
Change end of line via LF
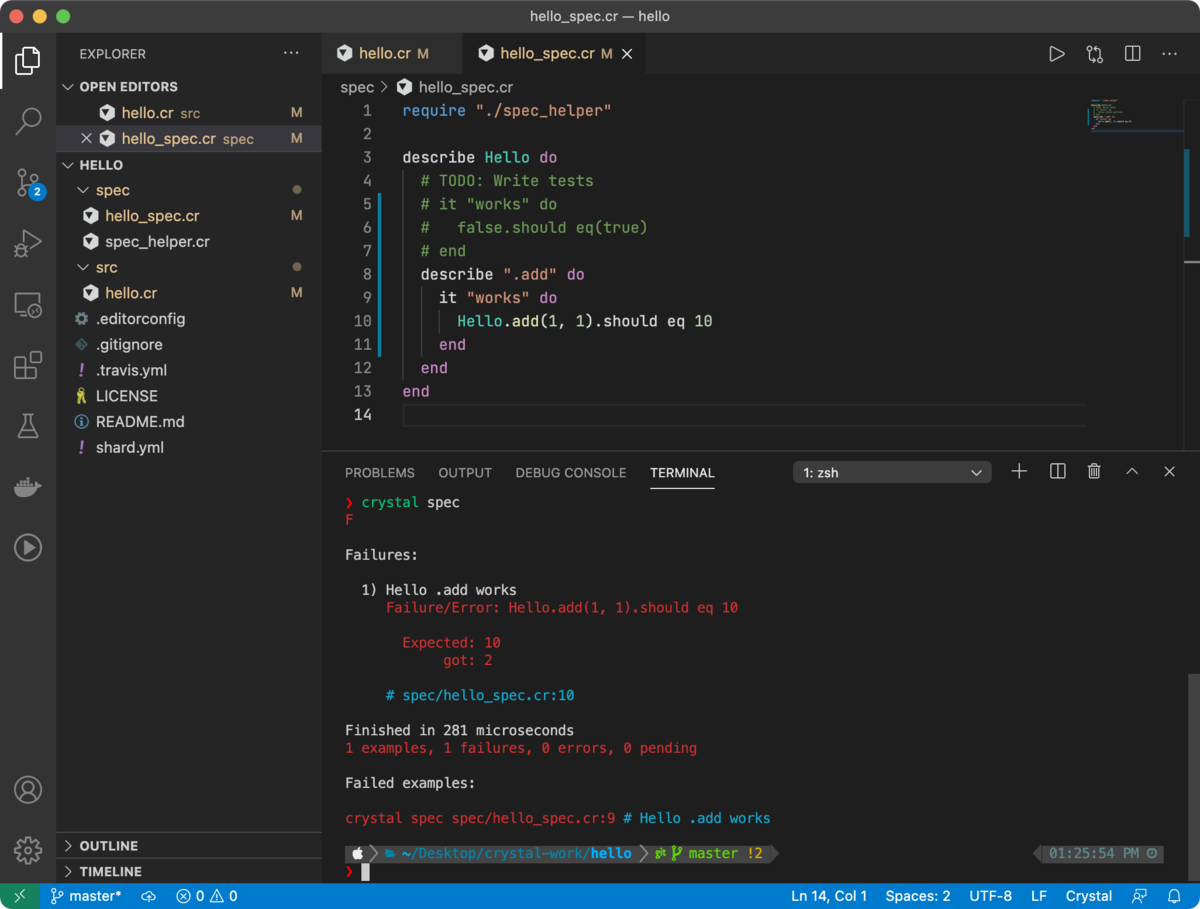(x=1039, y=896)
